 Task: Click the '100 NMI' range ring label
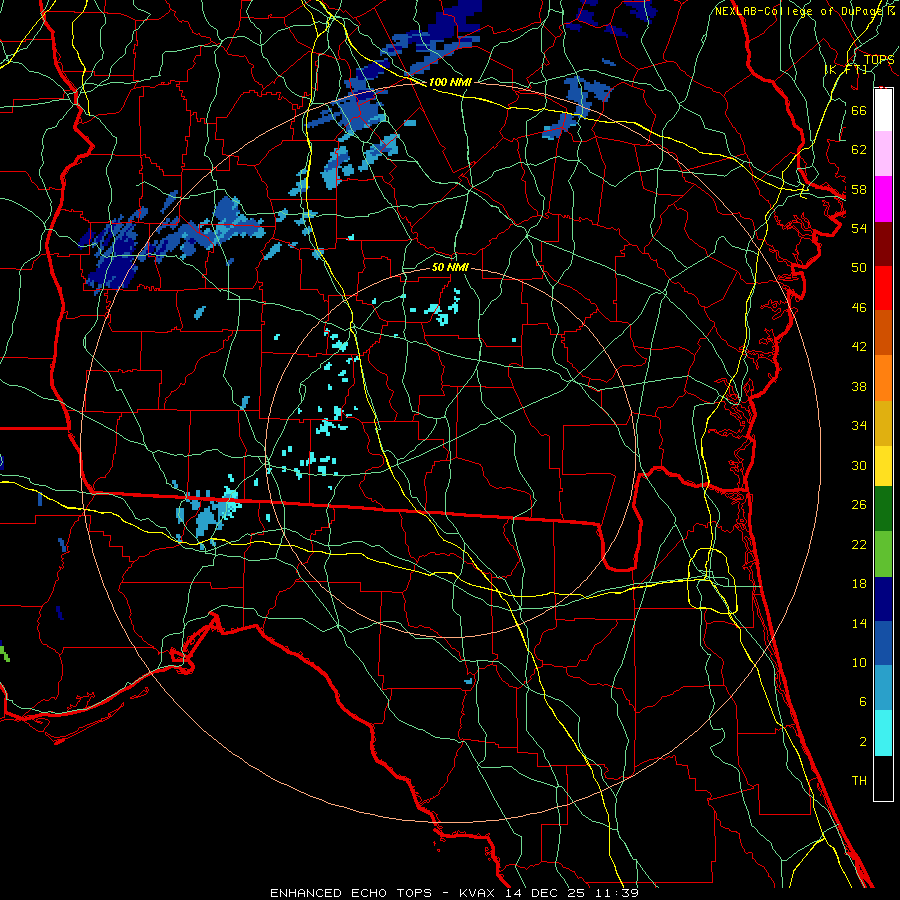pyautogui.click(x=450, y=82)
